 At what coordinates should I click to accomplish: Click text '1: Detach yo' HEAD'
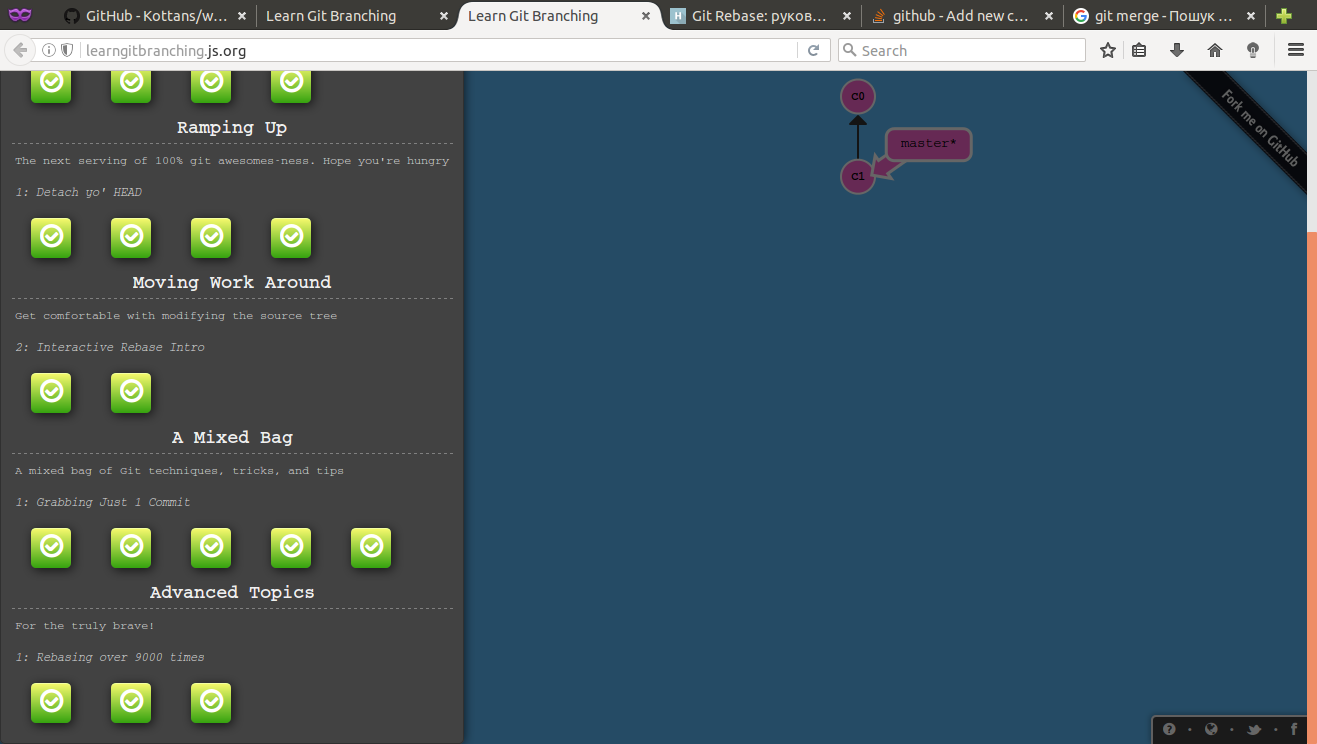pyautogui.click(x=78, y=192)
